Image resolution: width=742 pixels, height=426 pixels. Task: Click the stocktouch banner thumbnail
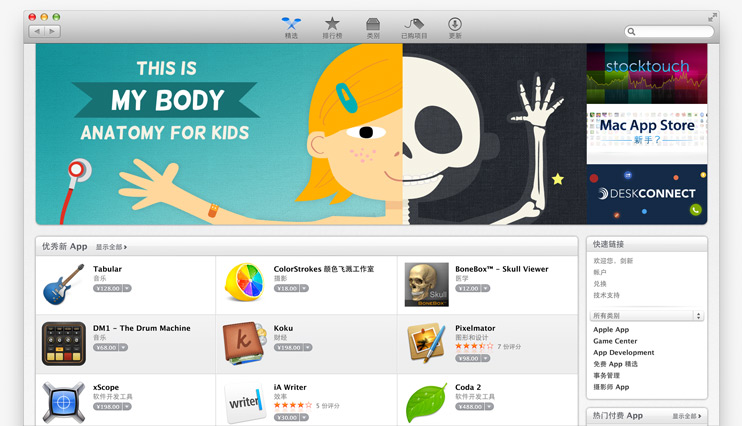click(x=647, y=74)
